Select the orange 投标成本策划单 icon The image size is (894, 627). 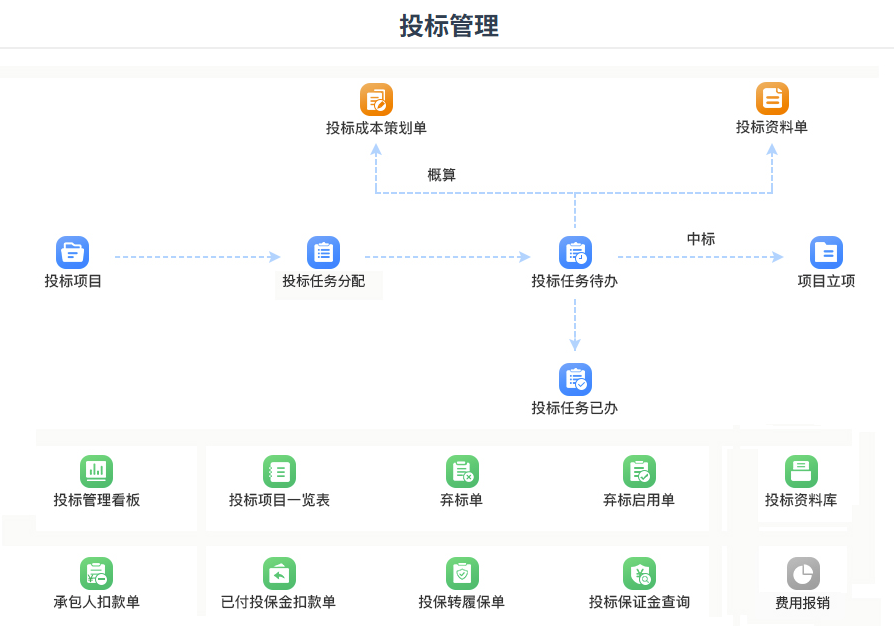click(376, 99)
